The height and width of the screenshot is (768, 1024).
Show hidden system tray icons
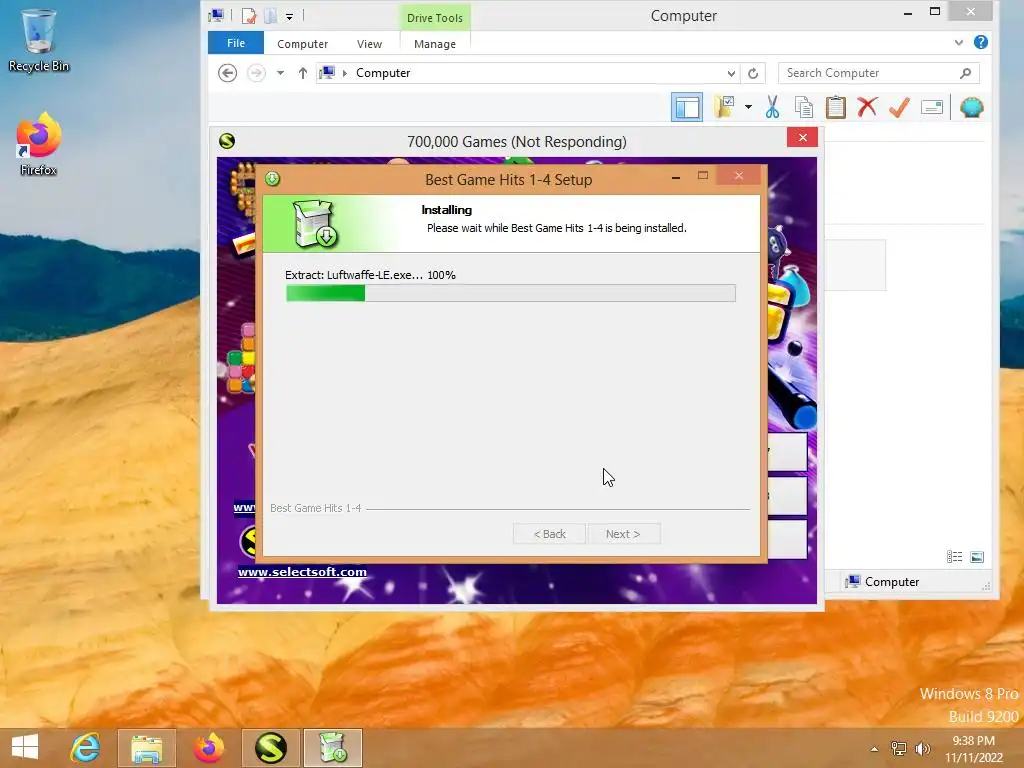tap(874, 749)
